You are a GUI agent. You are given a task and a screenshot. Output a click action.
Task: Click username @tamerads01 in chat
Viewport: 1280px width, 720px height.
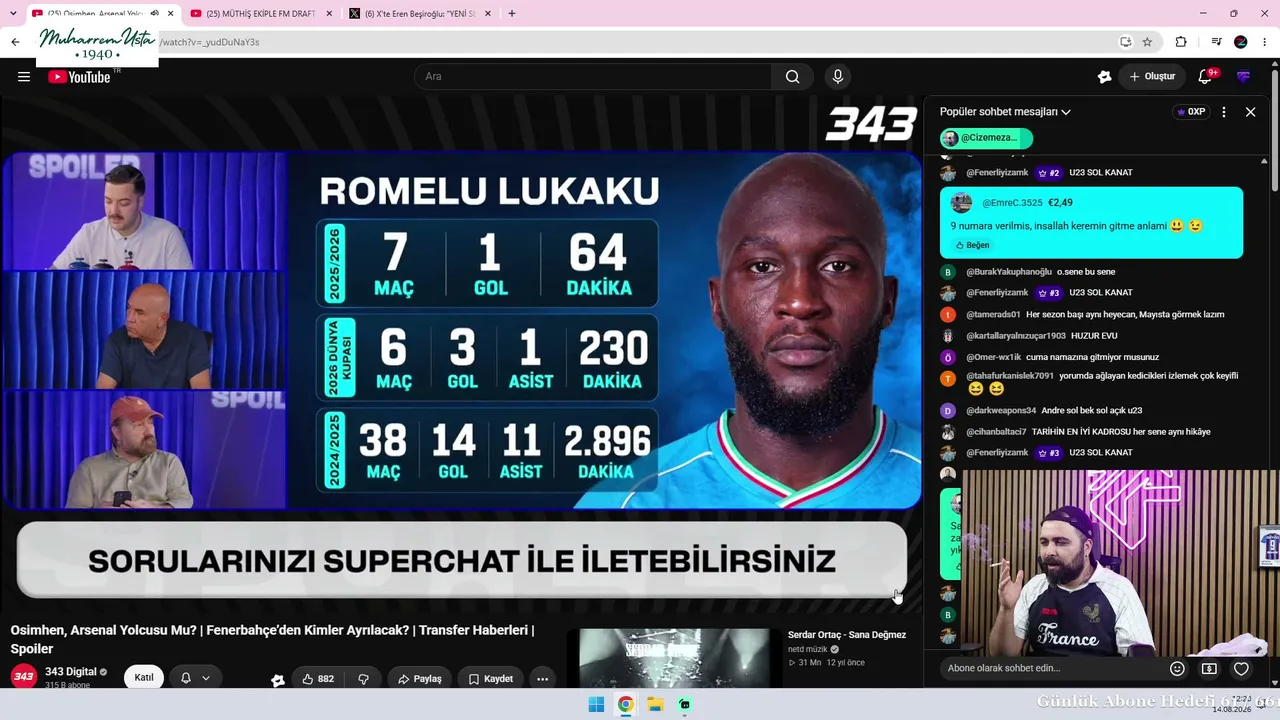point(993,315)
